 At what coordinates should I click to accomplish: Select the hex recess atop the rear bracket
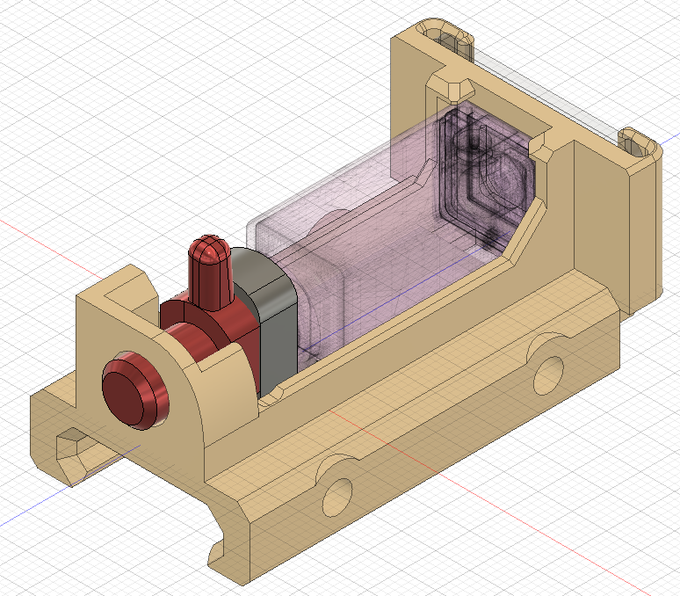451,88
